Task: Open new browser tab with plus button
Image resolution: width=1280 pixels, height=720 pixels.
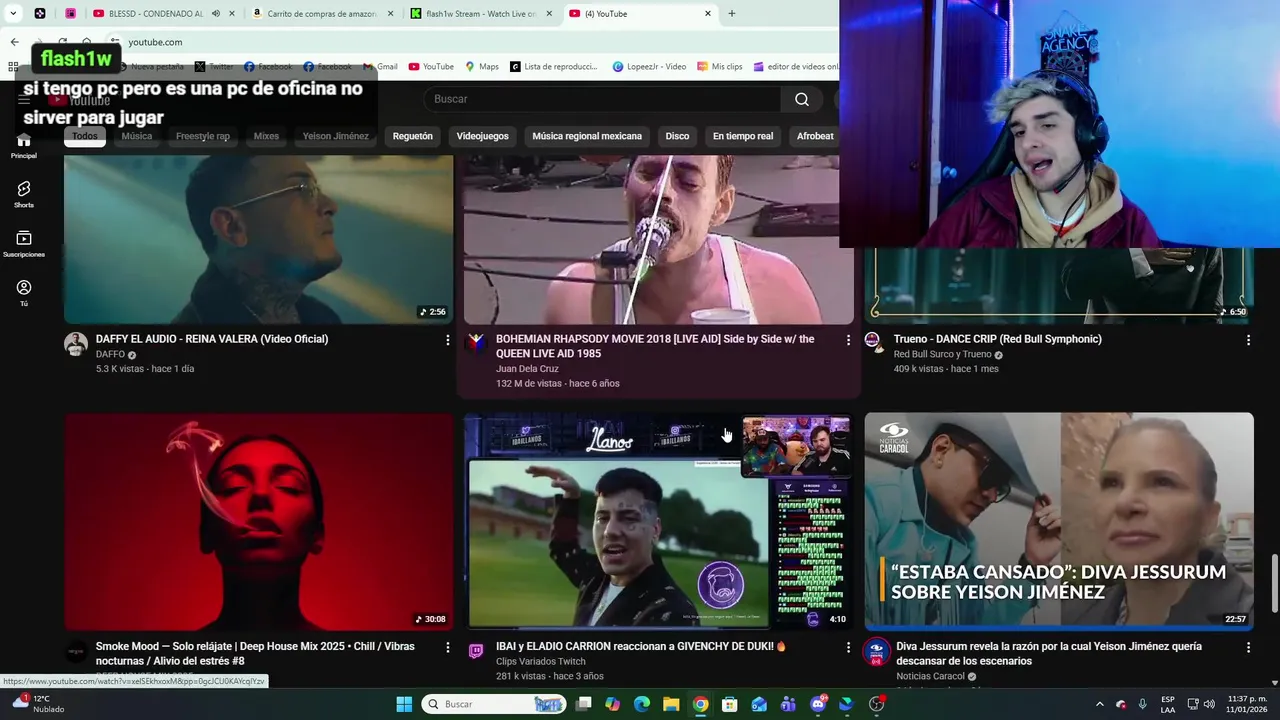Action: coord(731,14)
